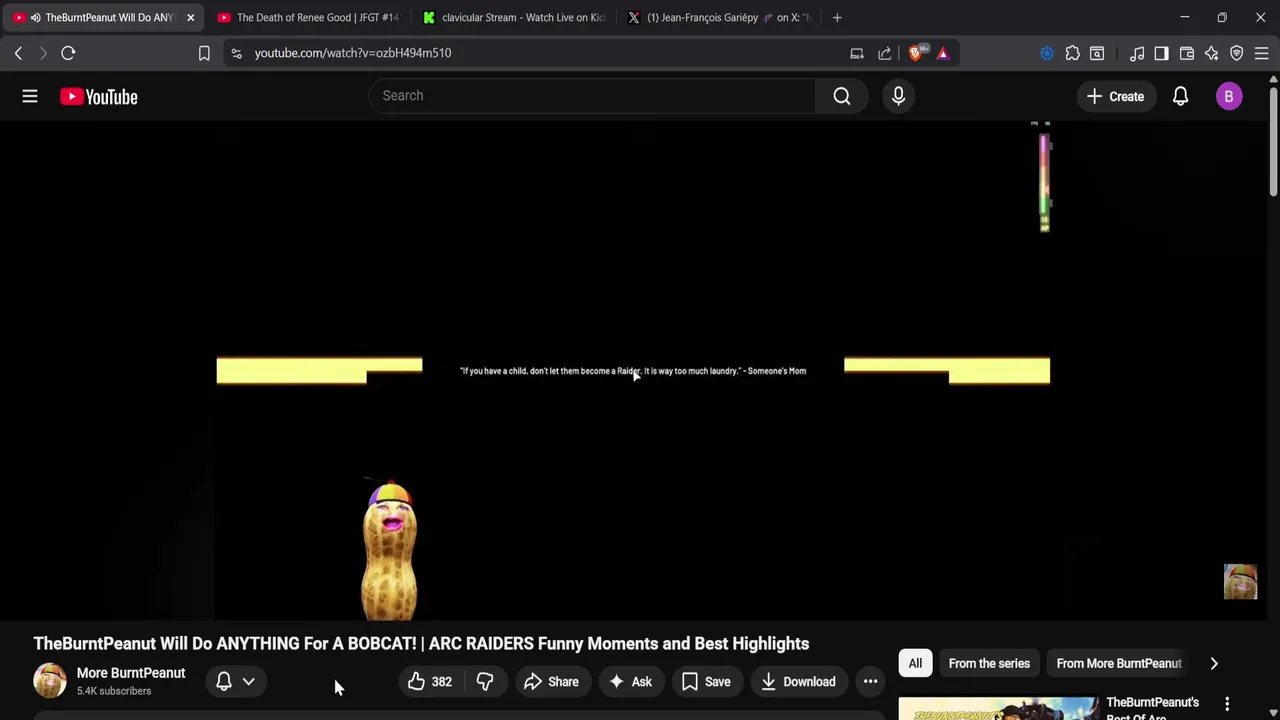Go to the YouTube home logo
1280x720 pixels.
(x=99, y=96)
